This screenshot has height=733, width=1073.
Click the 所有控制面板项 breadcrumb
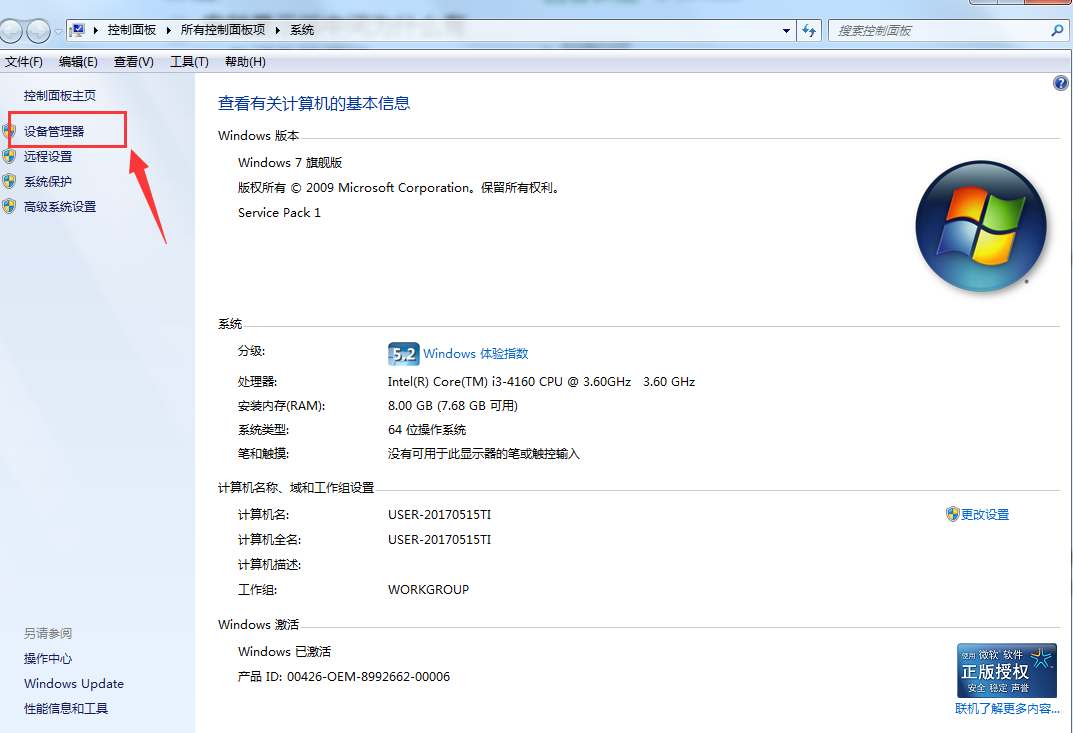click(x=222, y=30)
